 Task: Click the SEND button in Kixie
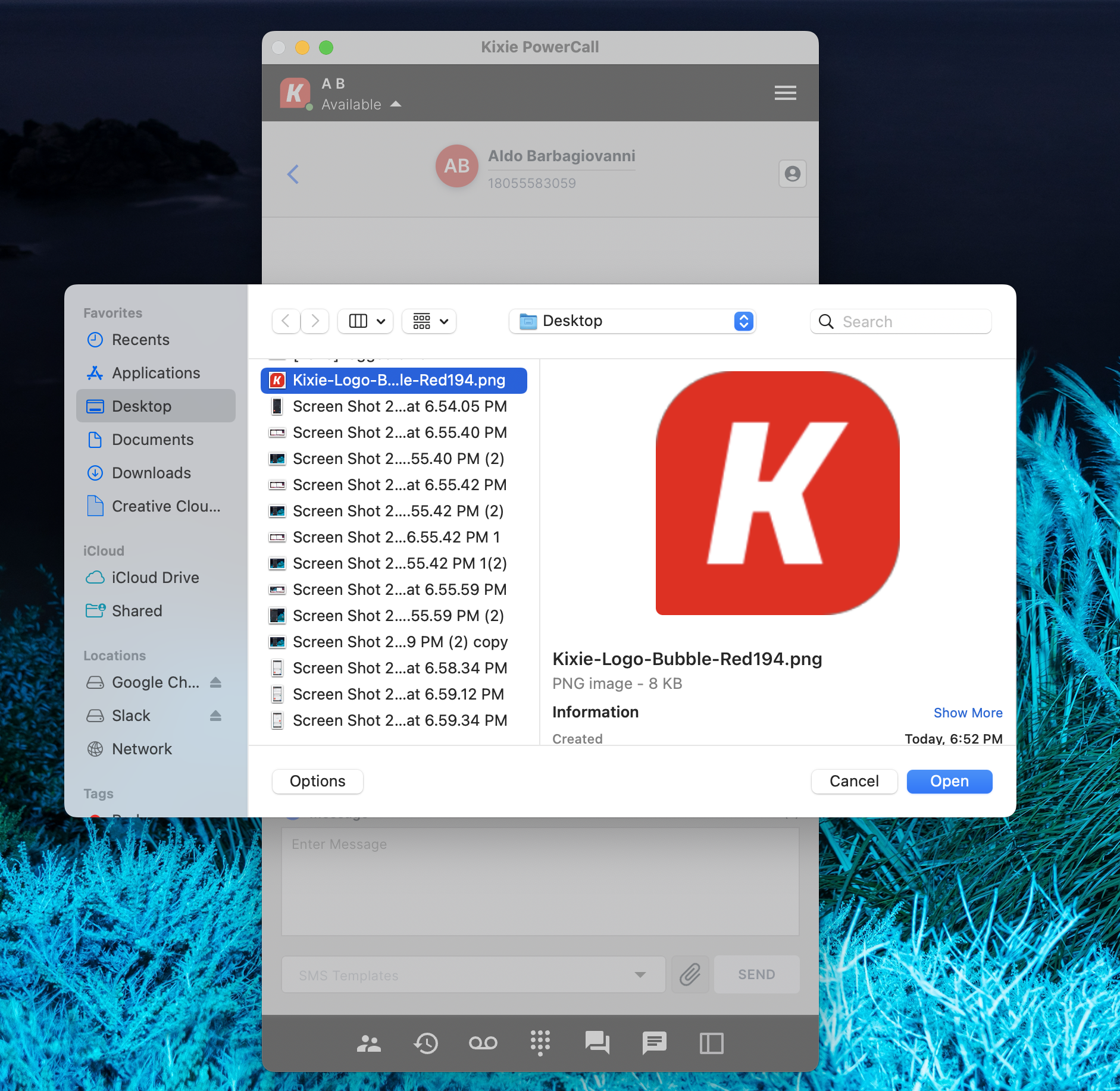coord(756,974)
